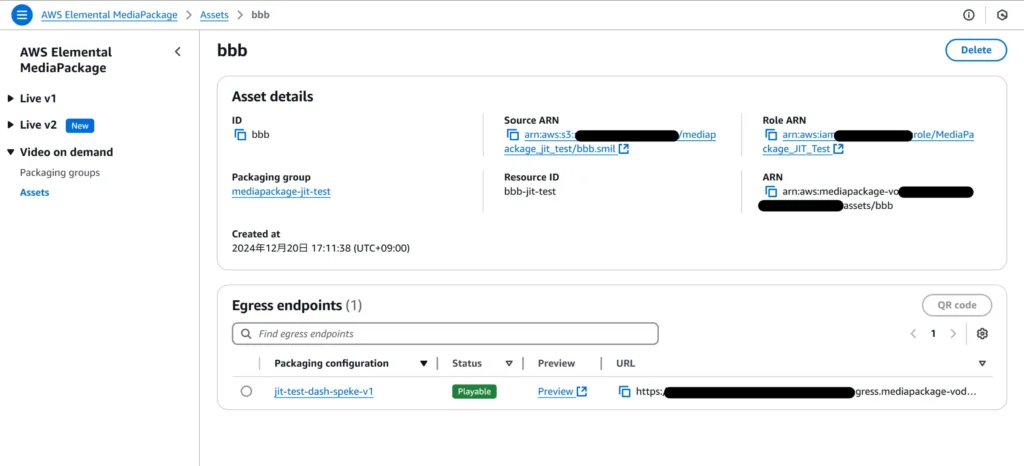Click the info circle icon in header
Viewport: 1024px width, 466px height.
(969, 15)
